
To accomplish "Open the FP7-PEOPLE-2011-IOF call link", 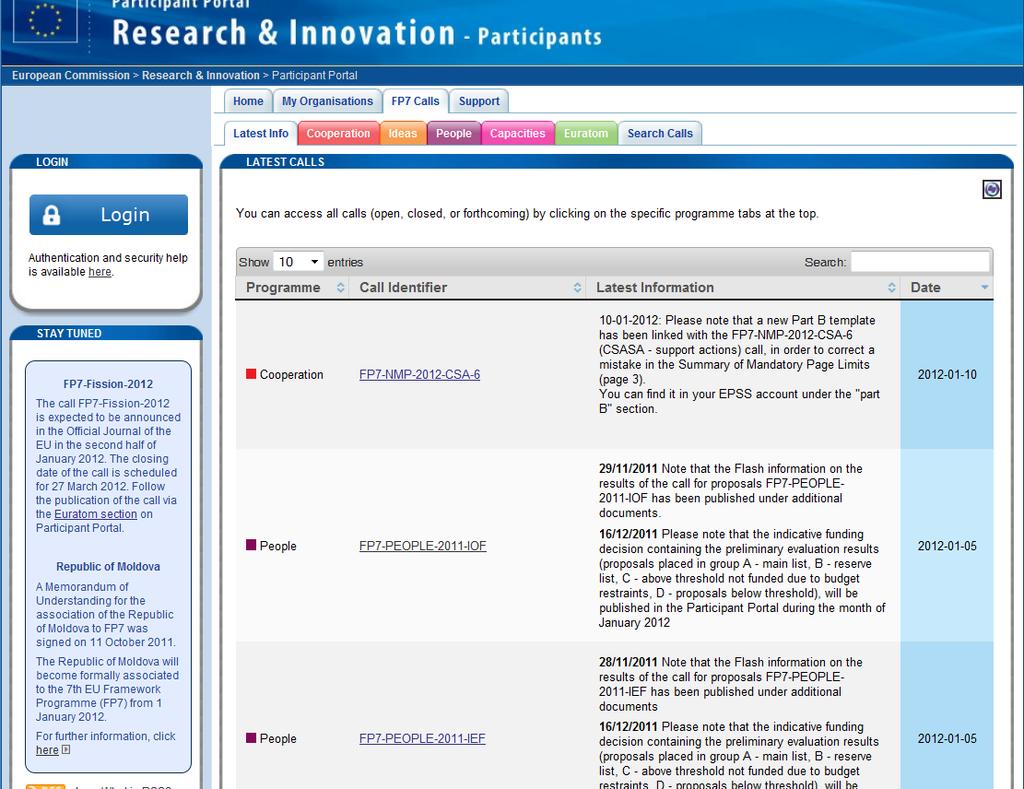I will pyautogui.click(x=423, y=545).
